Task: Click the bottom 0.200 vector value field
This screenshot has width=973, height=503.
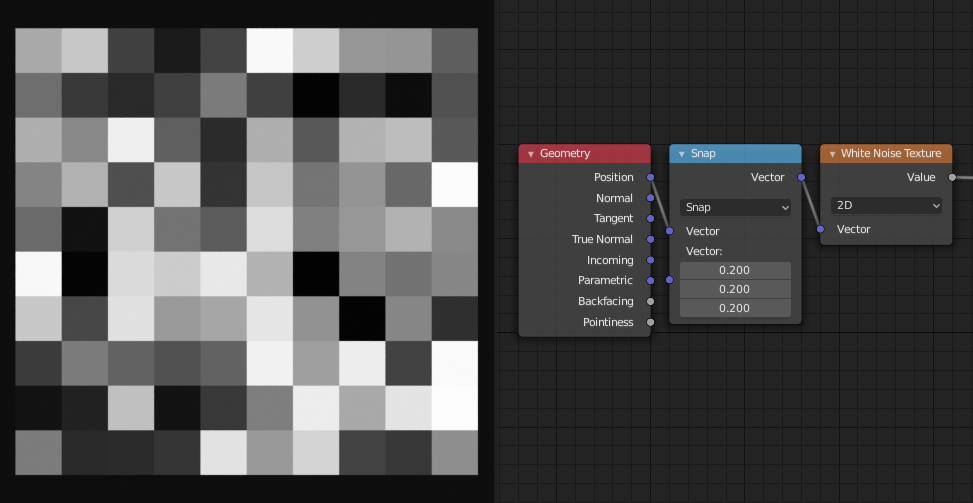Action: [x=735, y=308]
